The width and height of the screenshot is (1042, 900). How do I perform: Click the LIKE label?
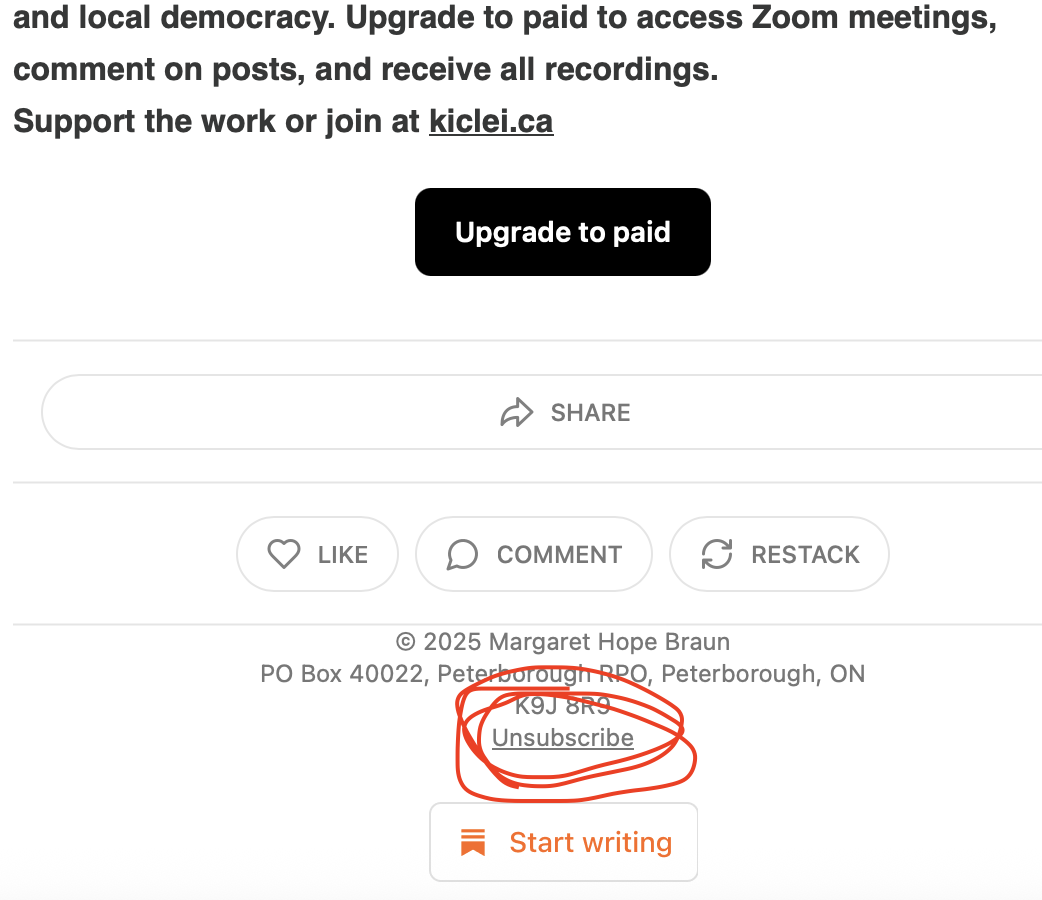click(x=343, y=555)
